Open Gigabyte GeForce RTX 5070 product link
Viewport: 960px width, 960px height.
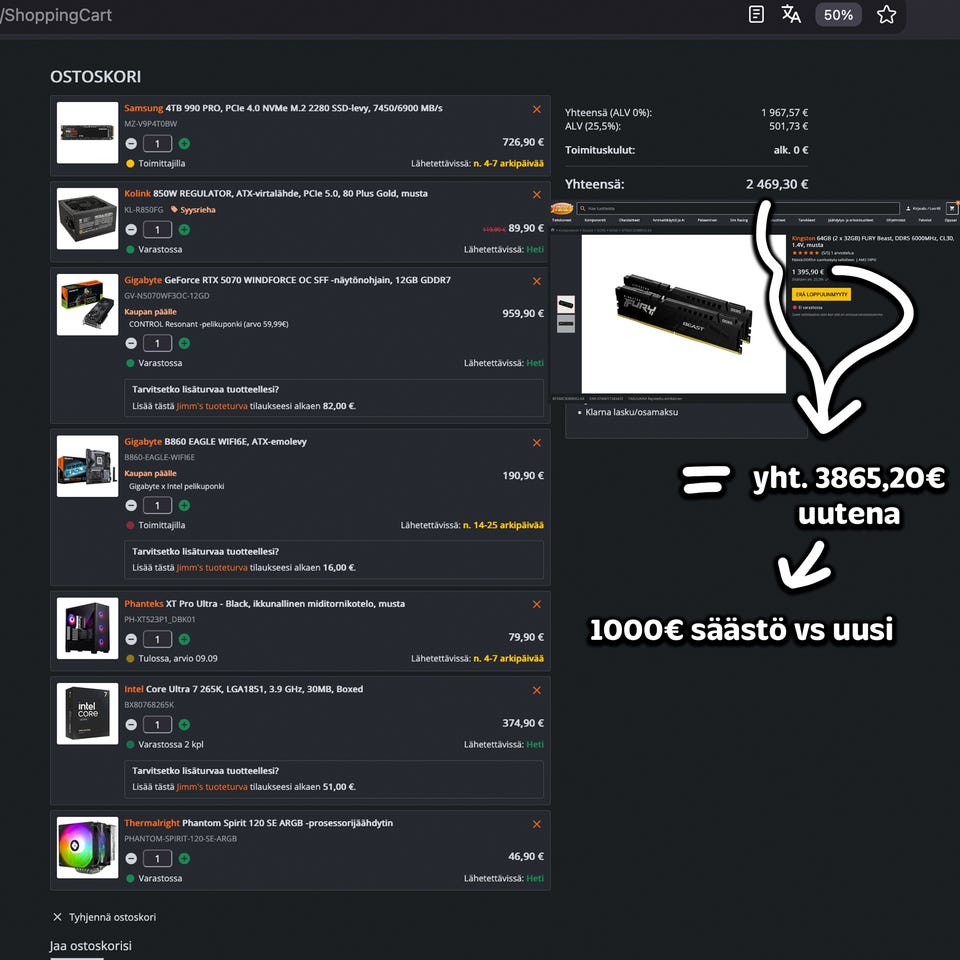pyautogui.click(x=287, y=280)
